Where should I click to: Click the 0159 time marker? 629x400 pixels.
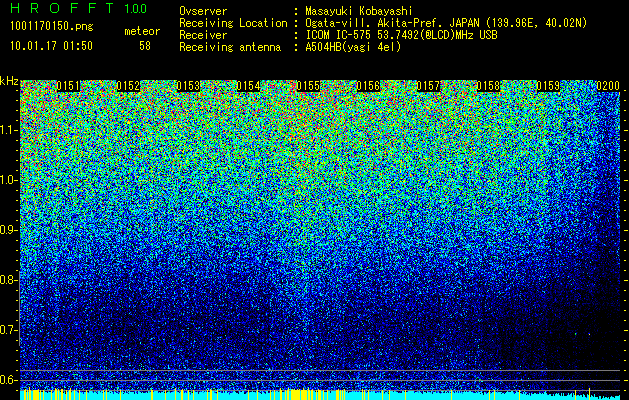(x=548, y=86)
